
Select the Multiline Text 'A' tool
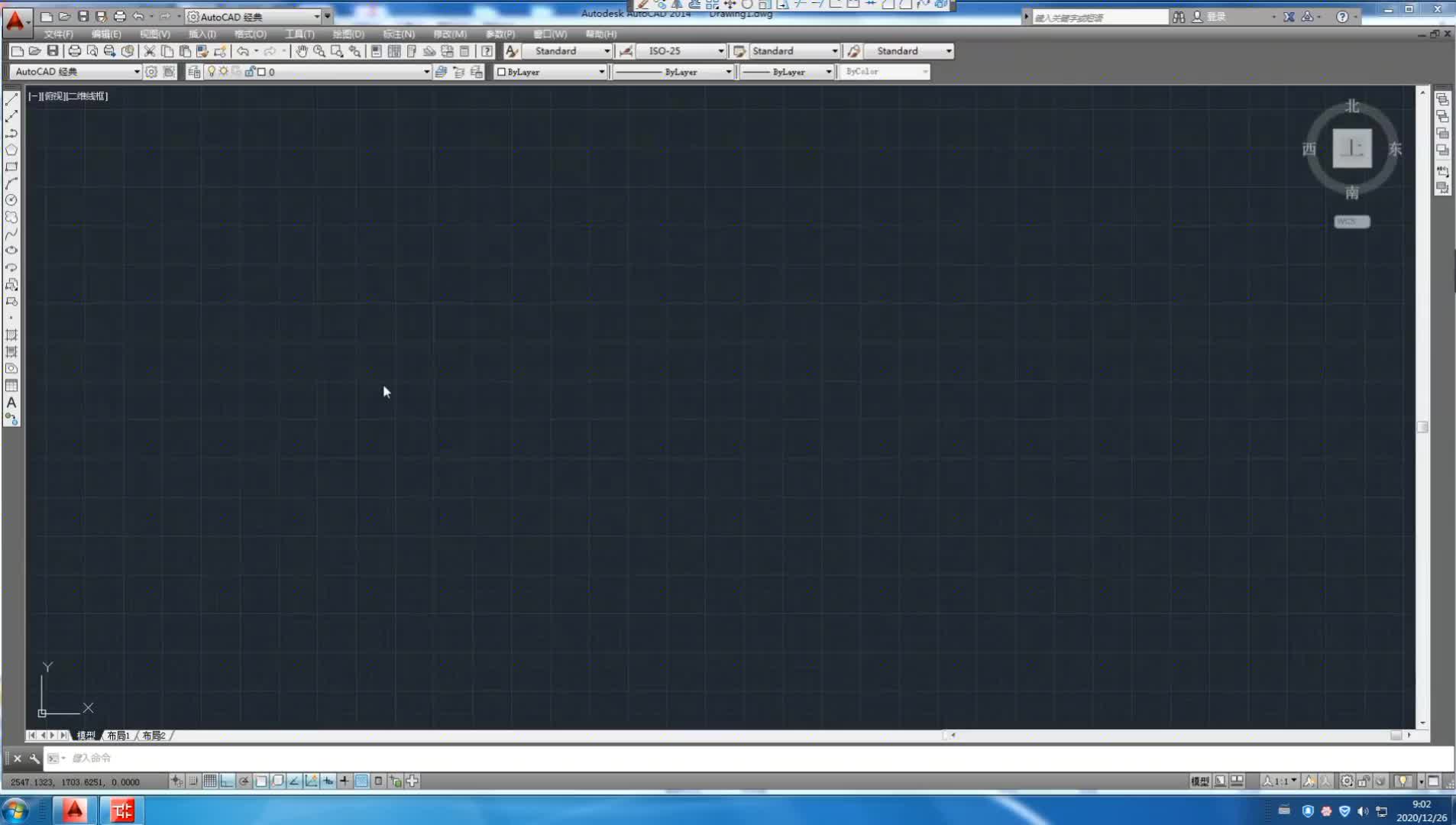(x=11, y=403)
